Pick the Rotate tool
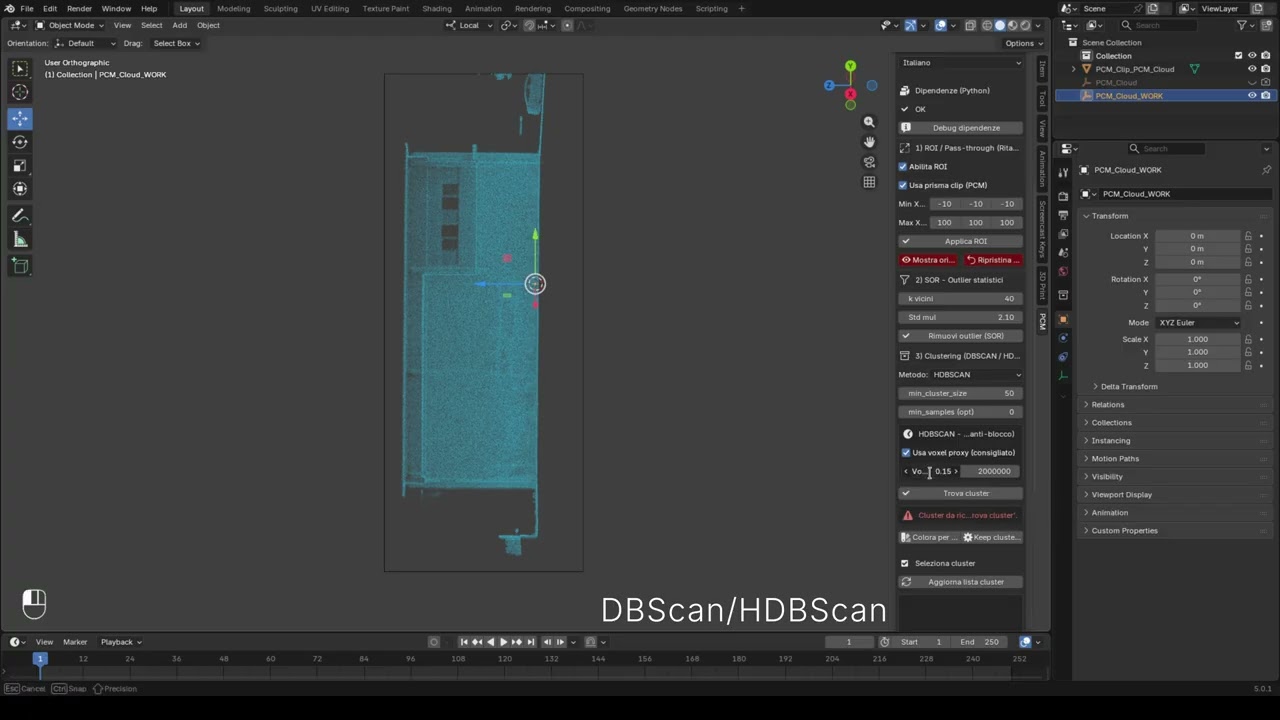Screen dimensions: 1280x720 click(20, 142)
